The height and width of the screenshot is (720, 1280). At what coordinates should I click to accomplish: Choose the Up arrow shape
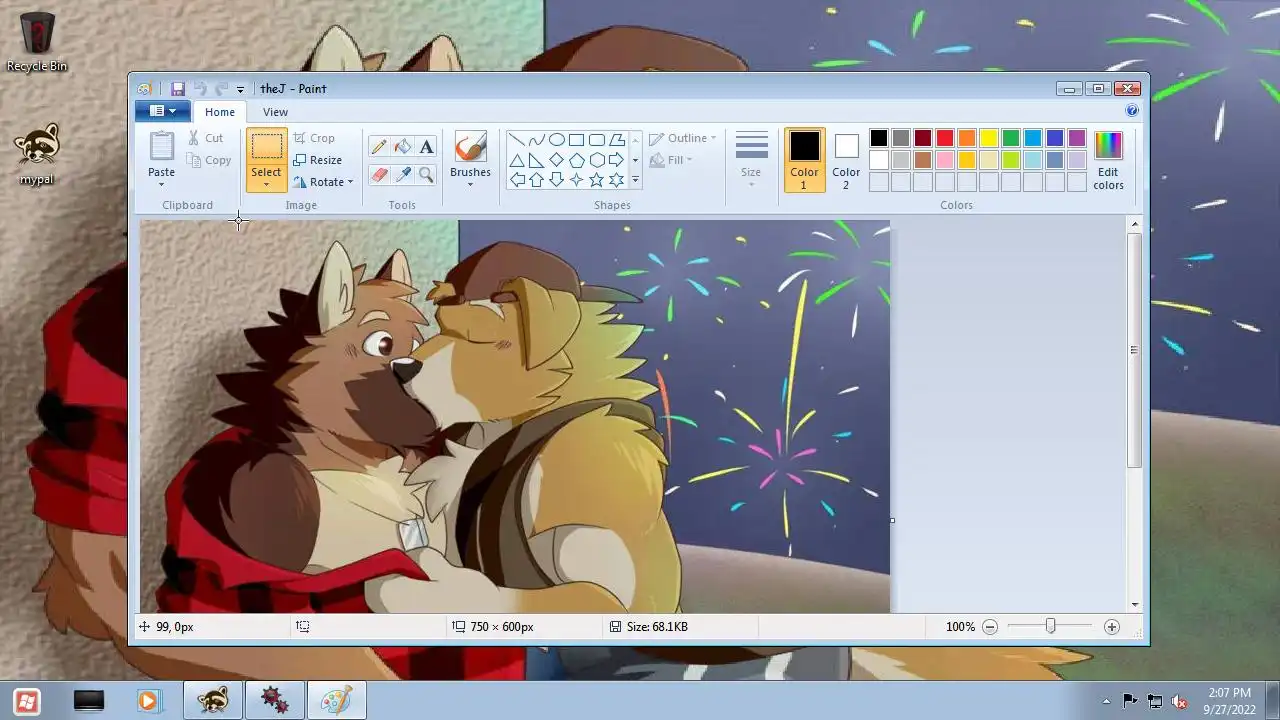(x=537, y=180)
